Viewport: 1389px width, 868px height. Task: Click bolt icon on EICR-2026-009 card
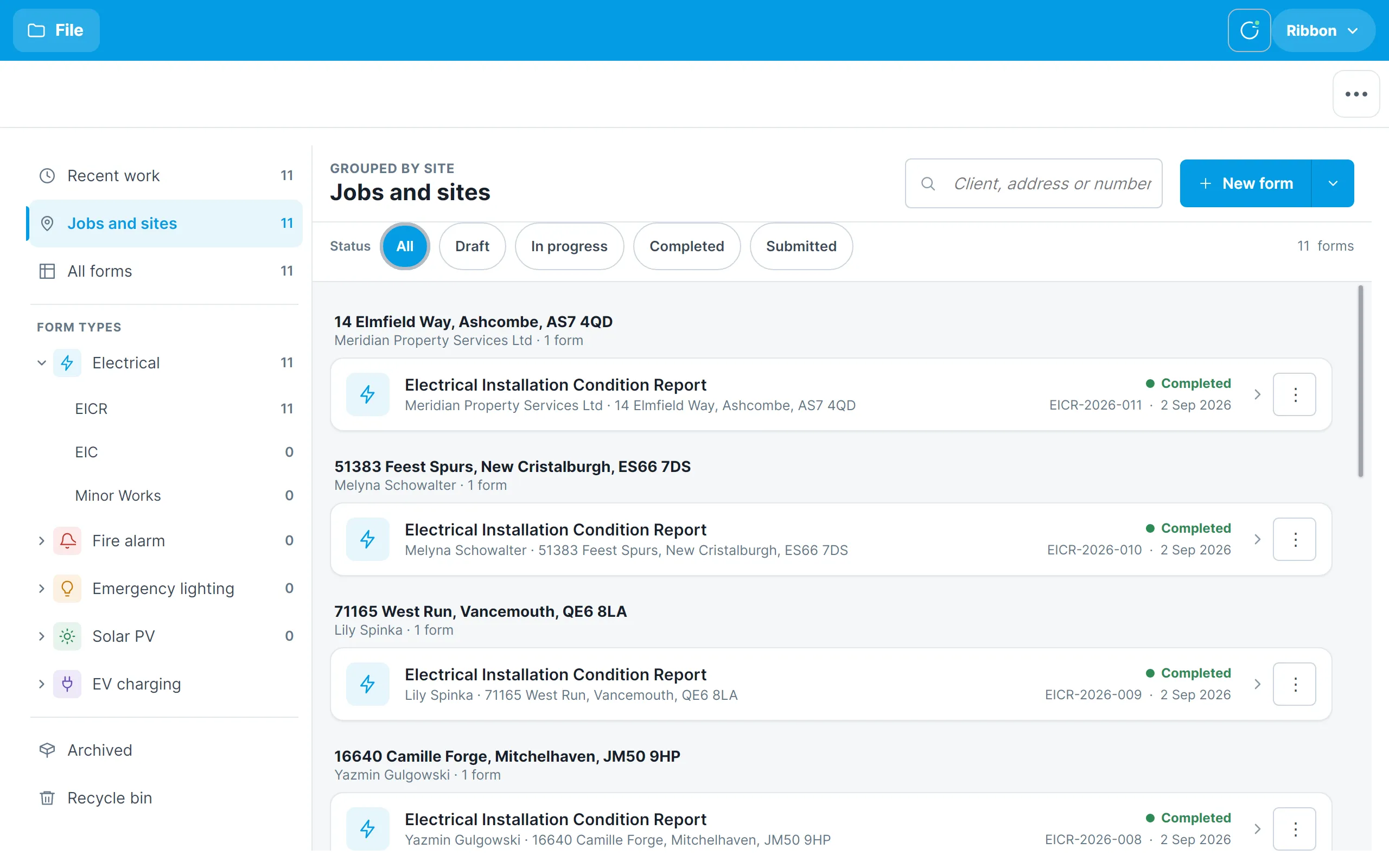click(x=368, y=684)
